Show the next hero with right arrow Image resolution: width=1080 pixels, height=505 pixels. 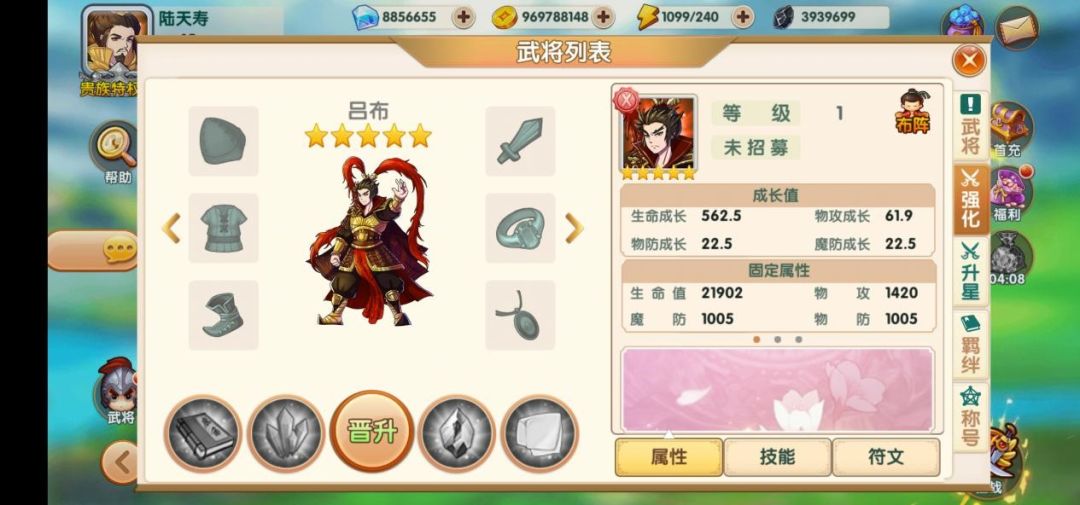pos(574,228)
